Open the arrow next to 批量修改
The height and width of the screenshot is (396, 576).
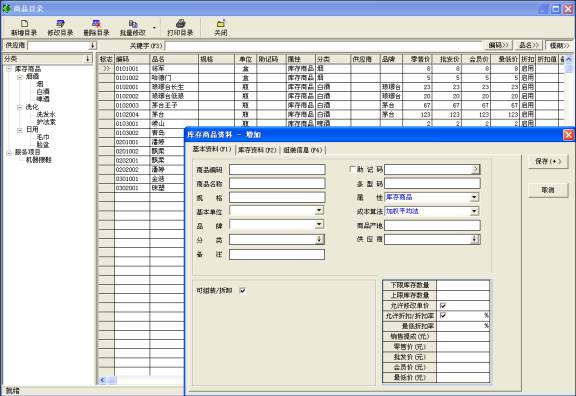coord(154,28)
